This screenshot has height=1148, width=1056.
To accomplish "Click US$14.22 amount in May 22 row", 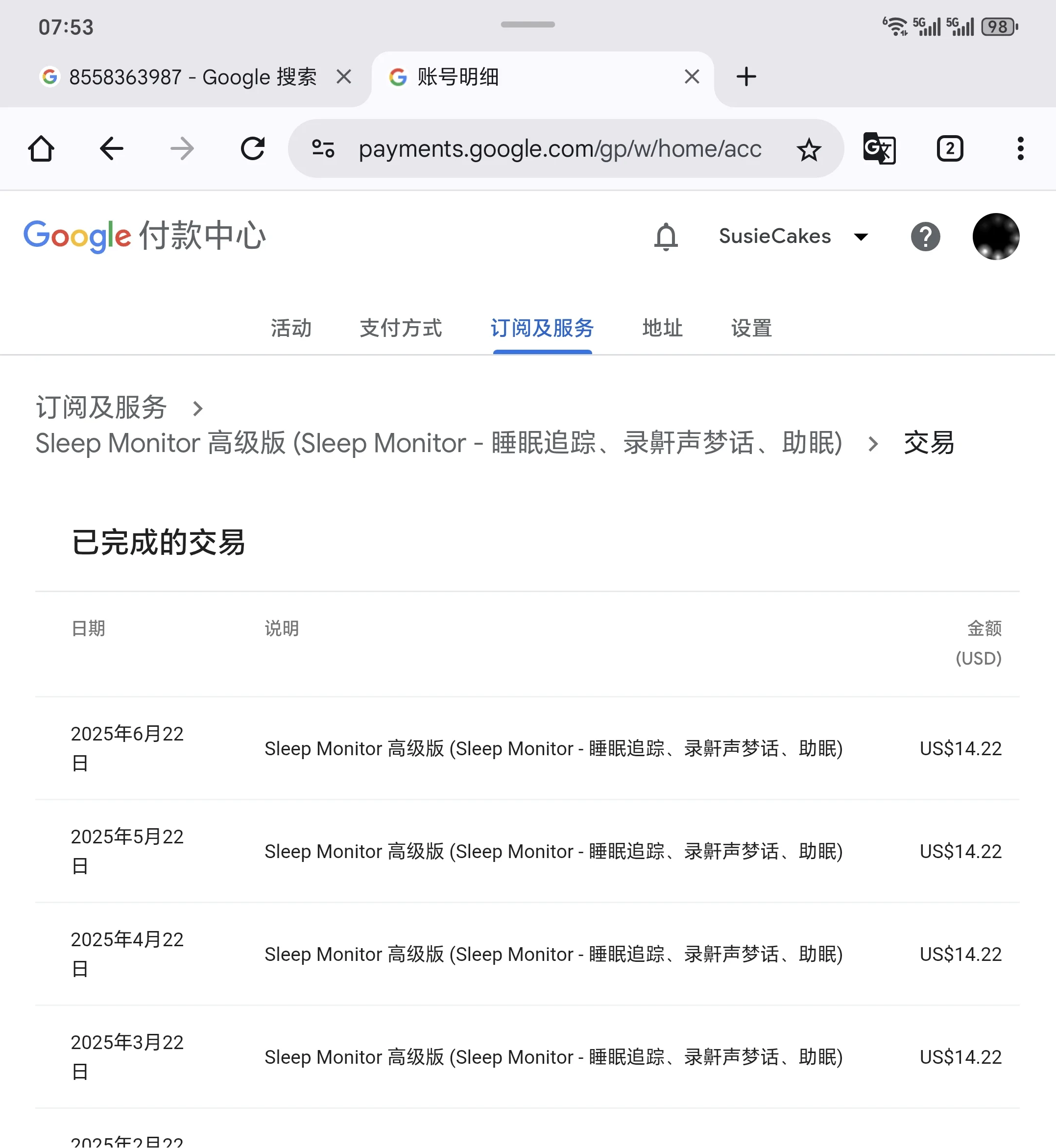I will [x=960, y=851].
